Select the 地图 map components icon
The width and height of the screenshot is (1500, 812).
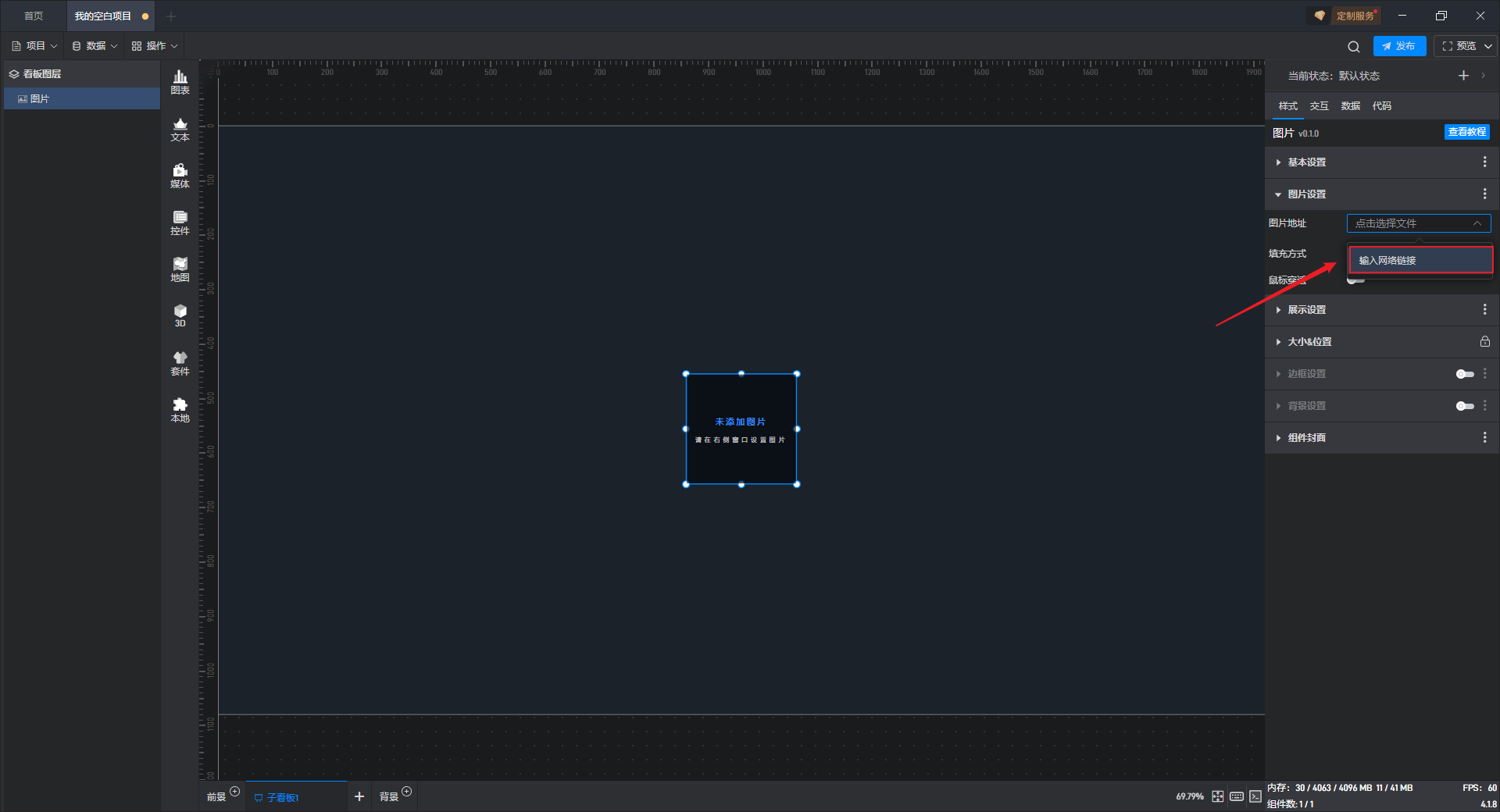[180, 269]
